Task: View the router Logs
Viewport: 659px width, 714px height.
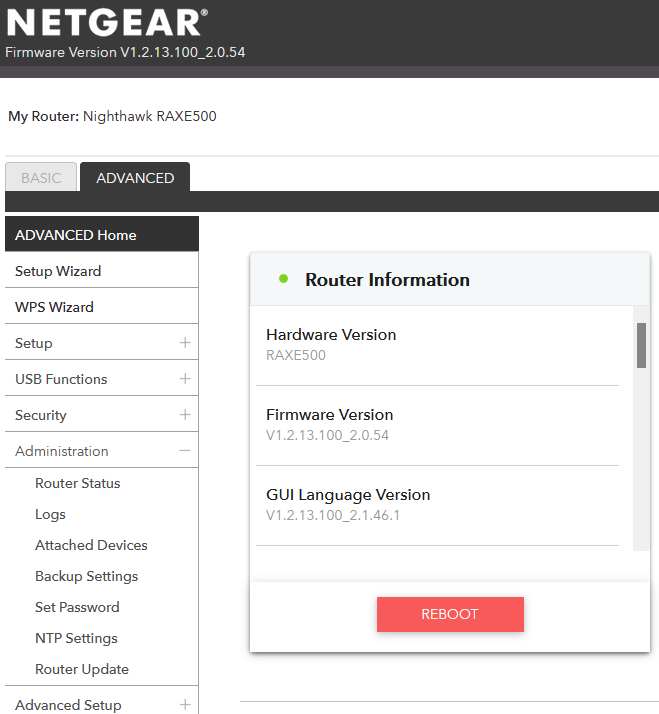Action: pyautogui.click(x=50, y=514)
